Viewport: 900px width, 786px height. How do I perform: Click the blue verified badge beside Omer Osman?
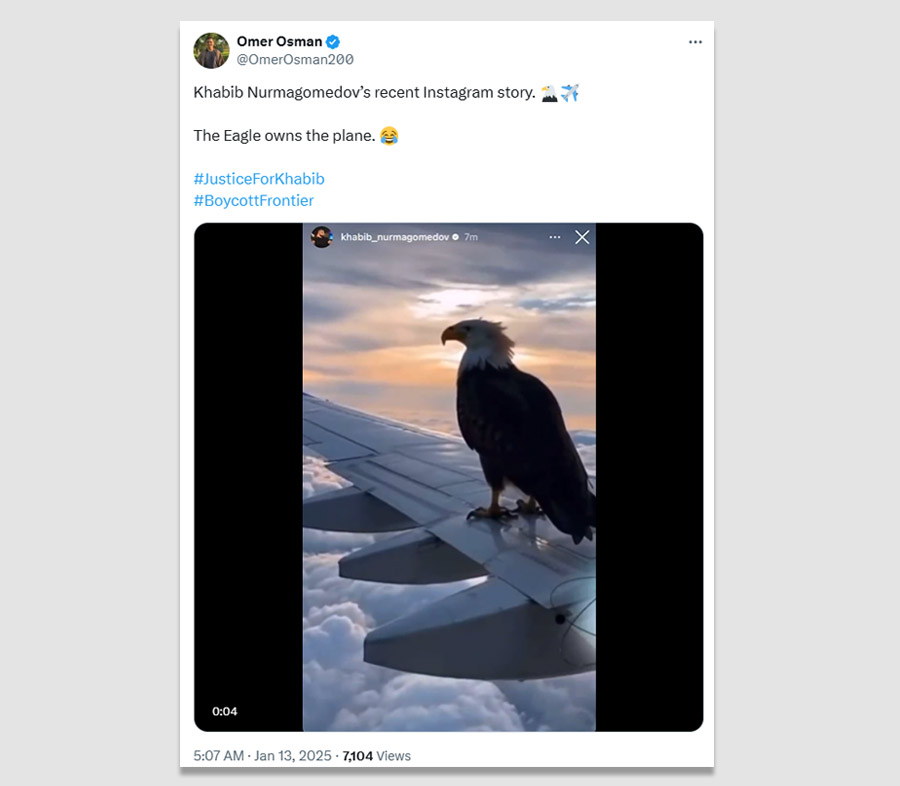(333, 42)
